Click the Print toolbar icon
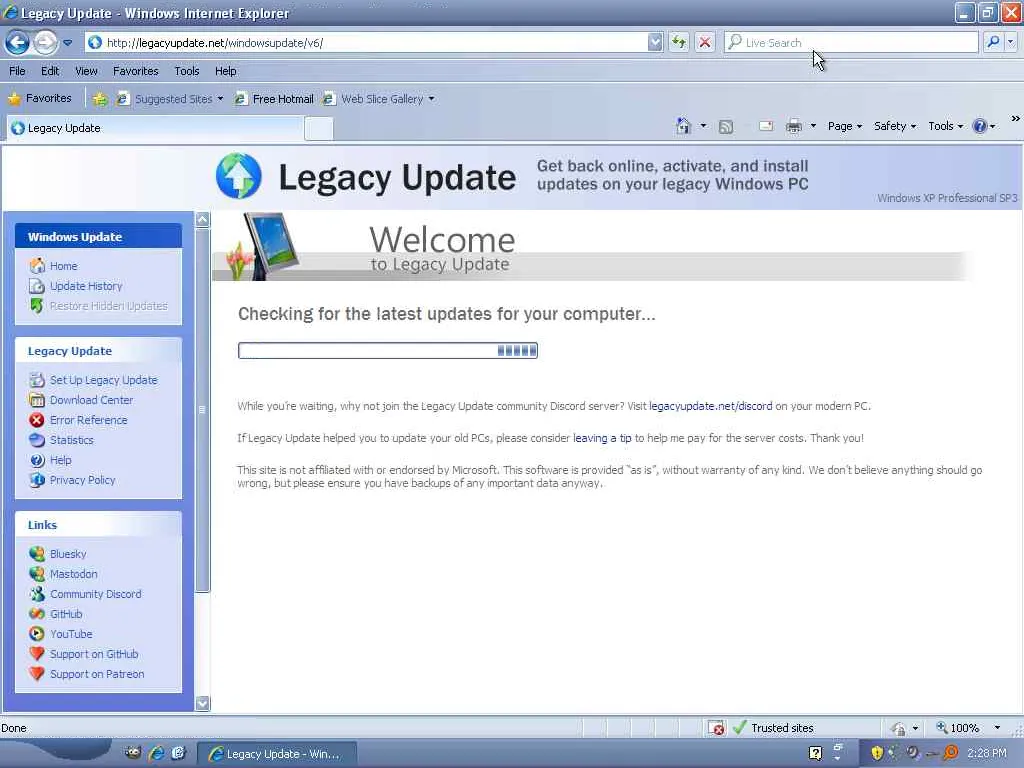 (x=793, y=126)
